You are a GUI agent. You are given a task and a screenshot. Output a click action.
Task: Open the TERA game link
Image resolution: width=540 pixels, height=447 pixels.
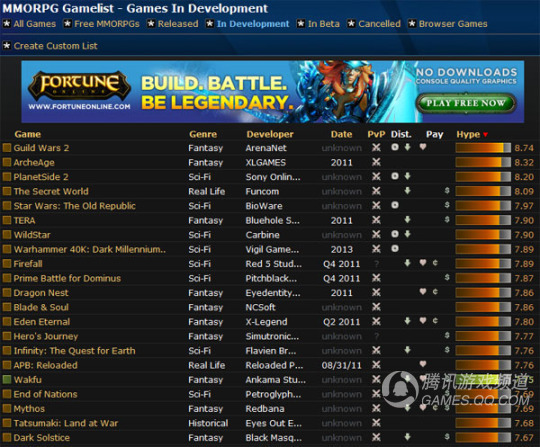click(x=24, y=220)
